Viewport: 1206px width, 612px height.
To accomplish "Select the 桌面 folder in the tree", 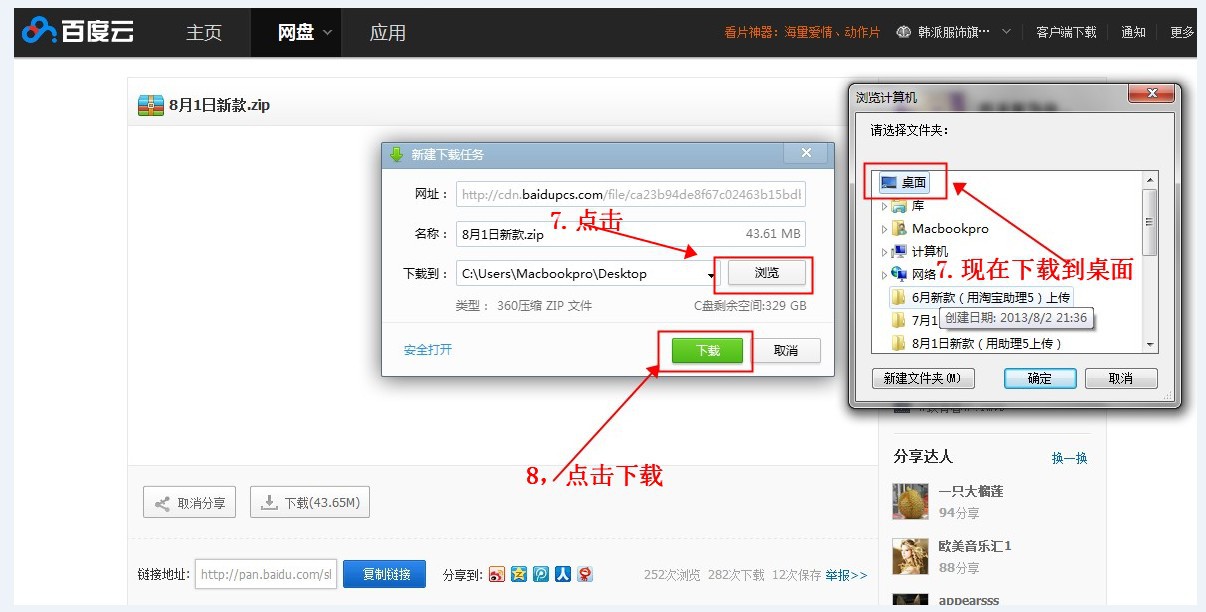I will pyautogui.click(x=903, y=181).
